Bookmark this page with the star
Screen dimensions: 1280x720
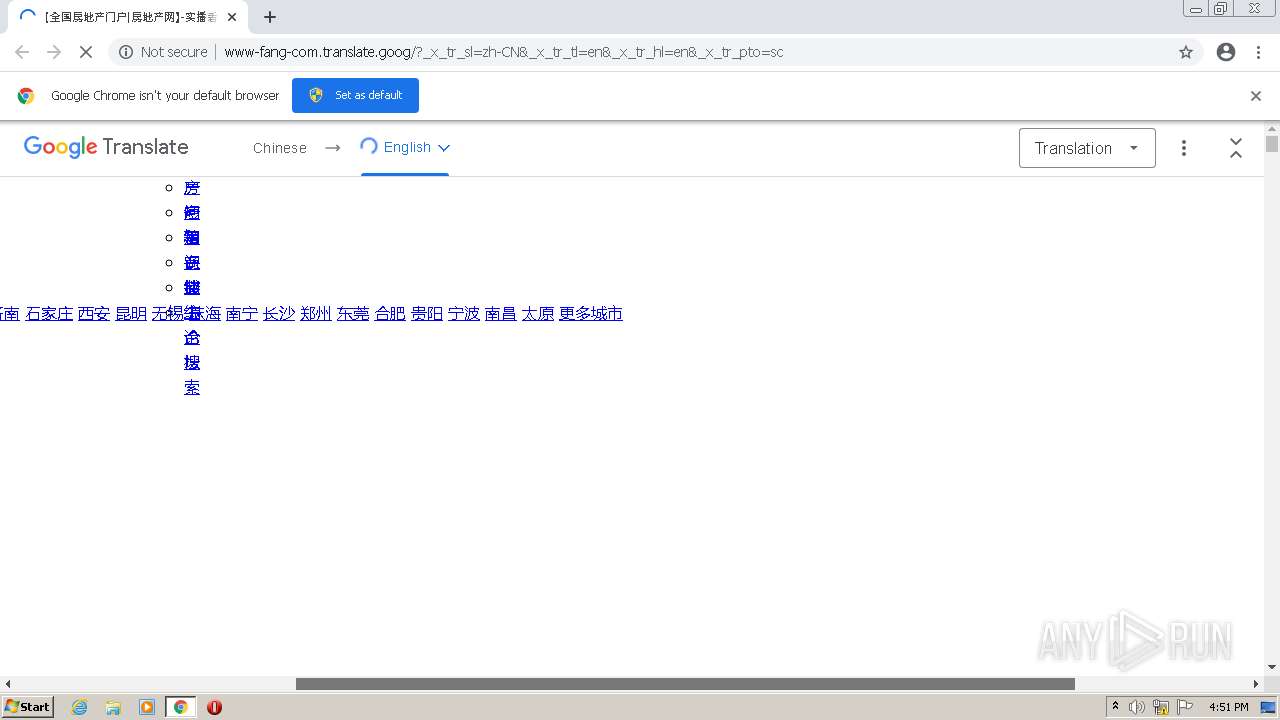pyautogui.click(x=1186, y=52)
